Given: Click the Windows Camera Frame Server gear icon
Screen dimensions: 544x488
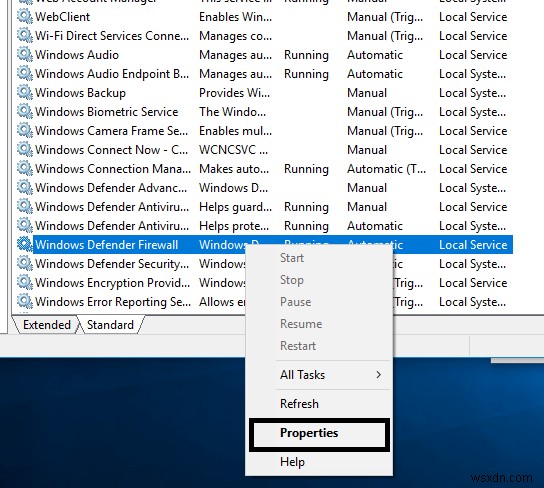Looking at the screenshot, I should click(25, 131).
